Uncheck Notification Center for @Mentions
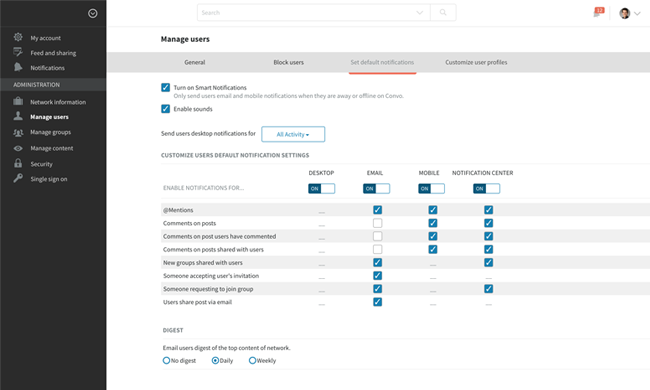Viewport: 650px width, 390px height. [489, 210]
